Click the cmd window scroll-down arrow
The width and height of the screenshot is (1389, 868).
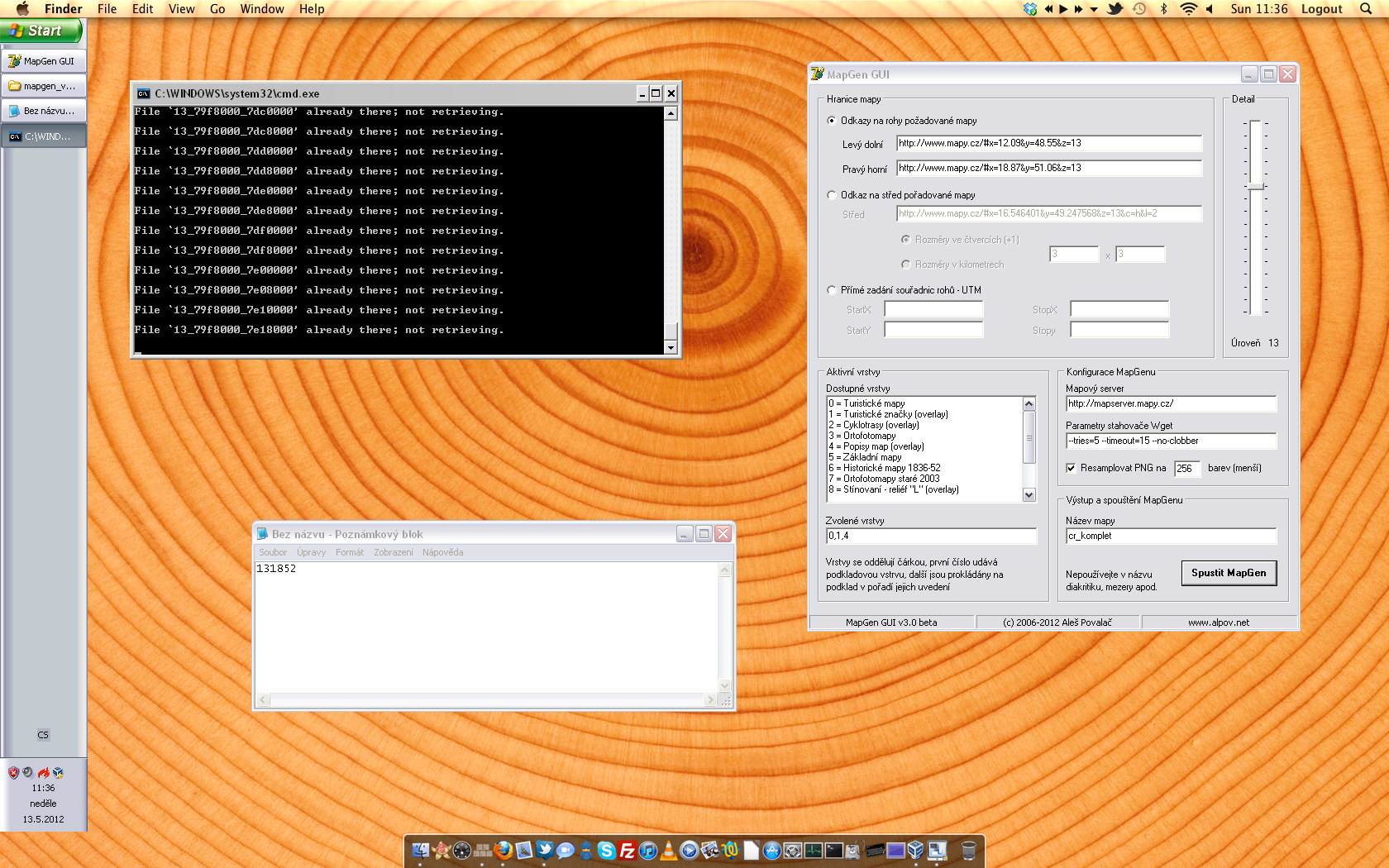tap(671, 348)
